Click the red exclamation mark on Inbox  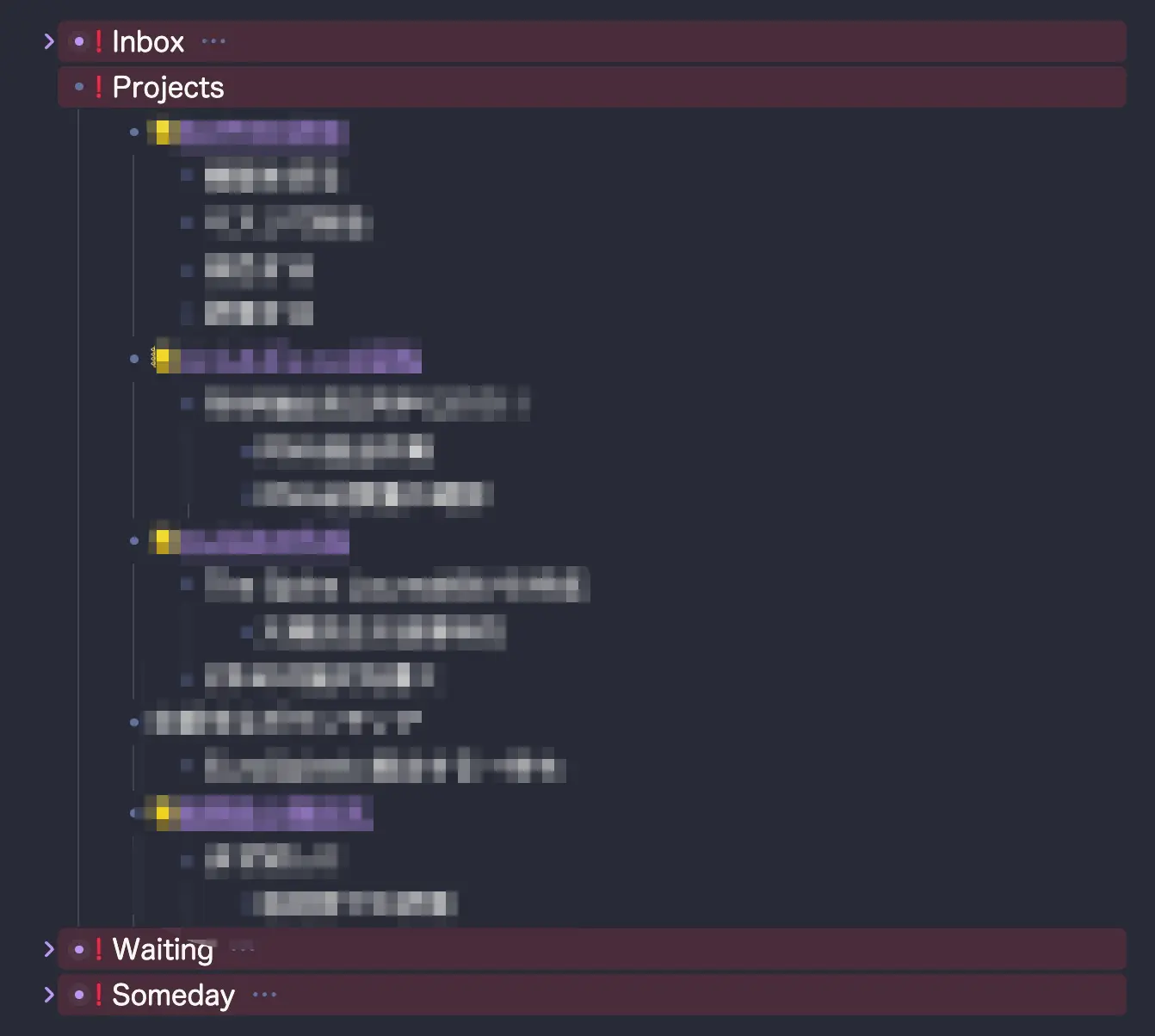[x=99, y=41]
